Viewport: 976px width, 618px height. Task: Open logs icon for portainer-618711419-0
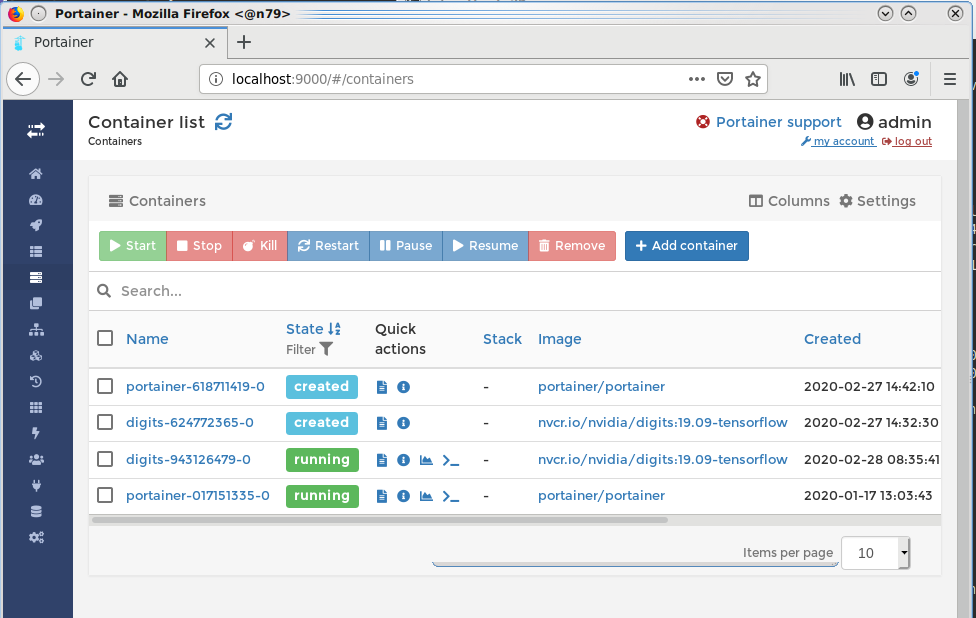(x=382, y=387)
